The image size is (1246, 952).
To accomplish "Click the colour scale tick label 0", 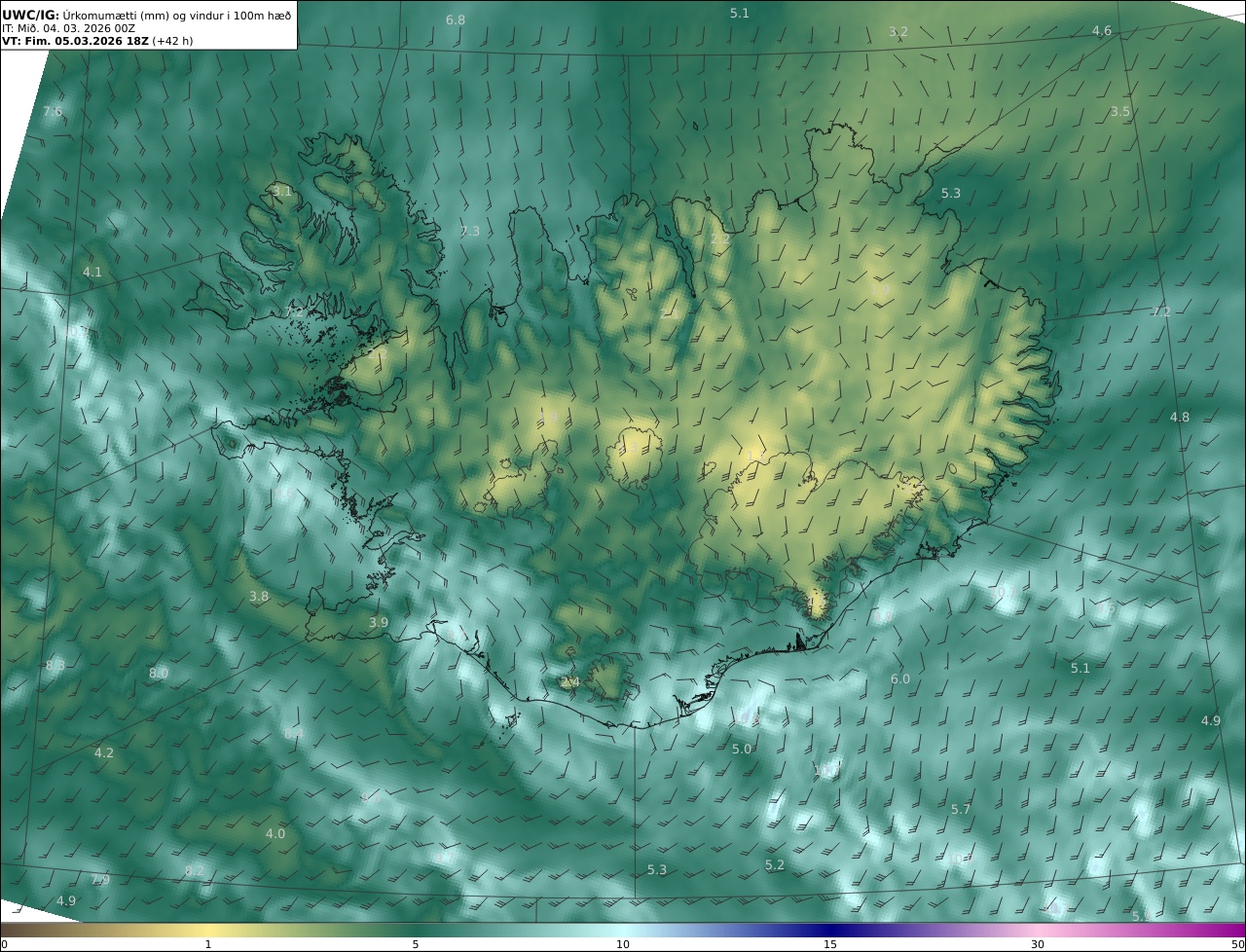I will 4,944.
